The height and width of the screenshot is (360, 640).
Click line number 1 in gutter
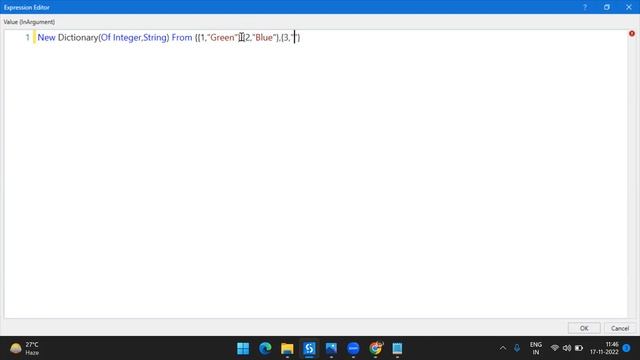point(27,38)
